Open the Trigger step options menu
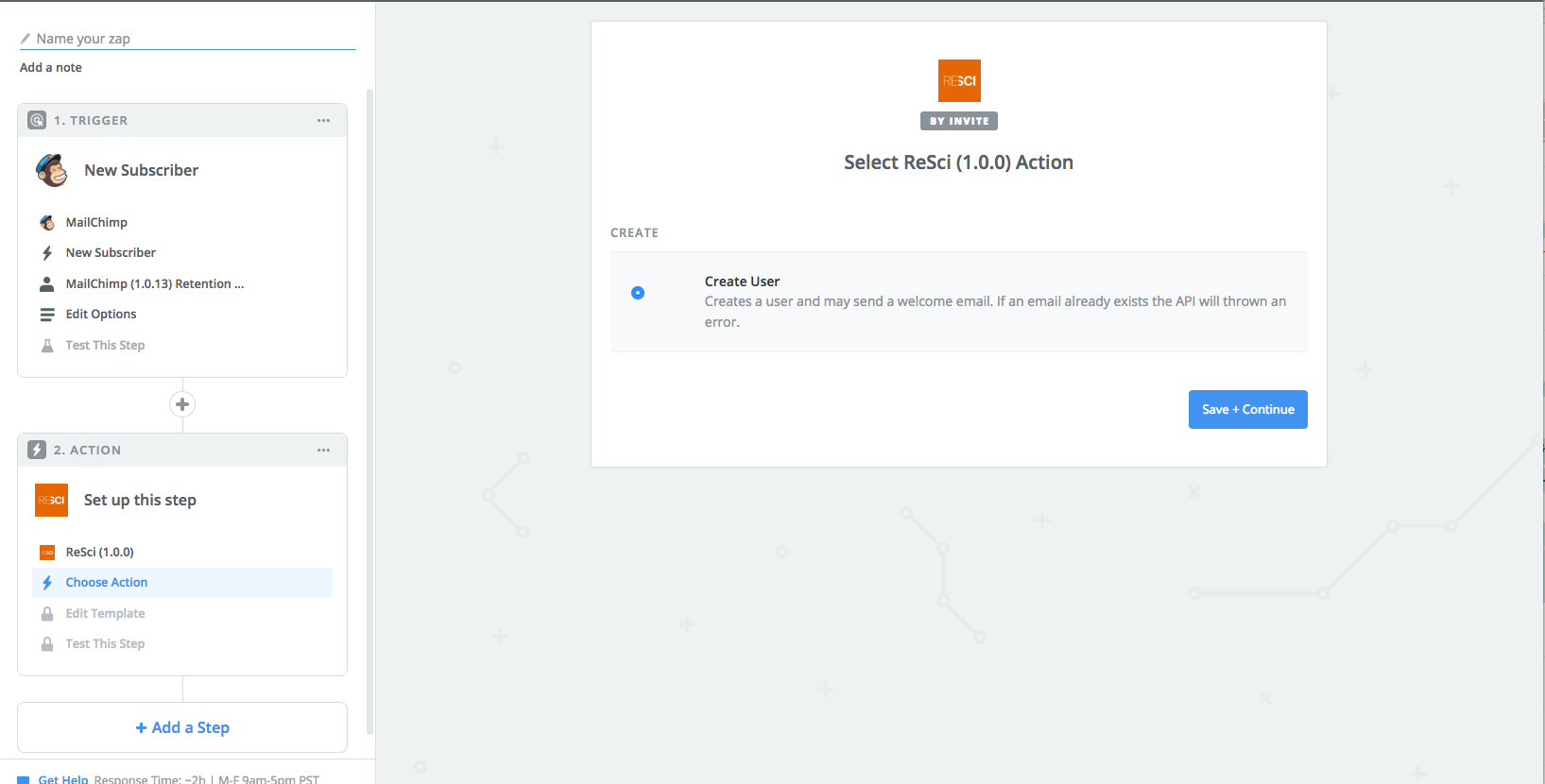The width and height of the screenshot is (1545, 784). (x=323, y=121)
